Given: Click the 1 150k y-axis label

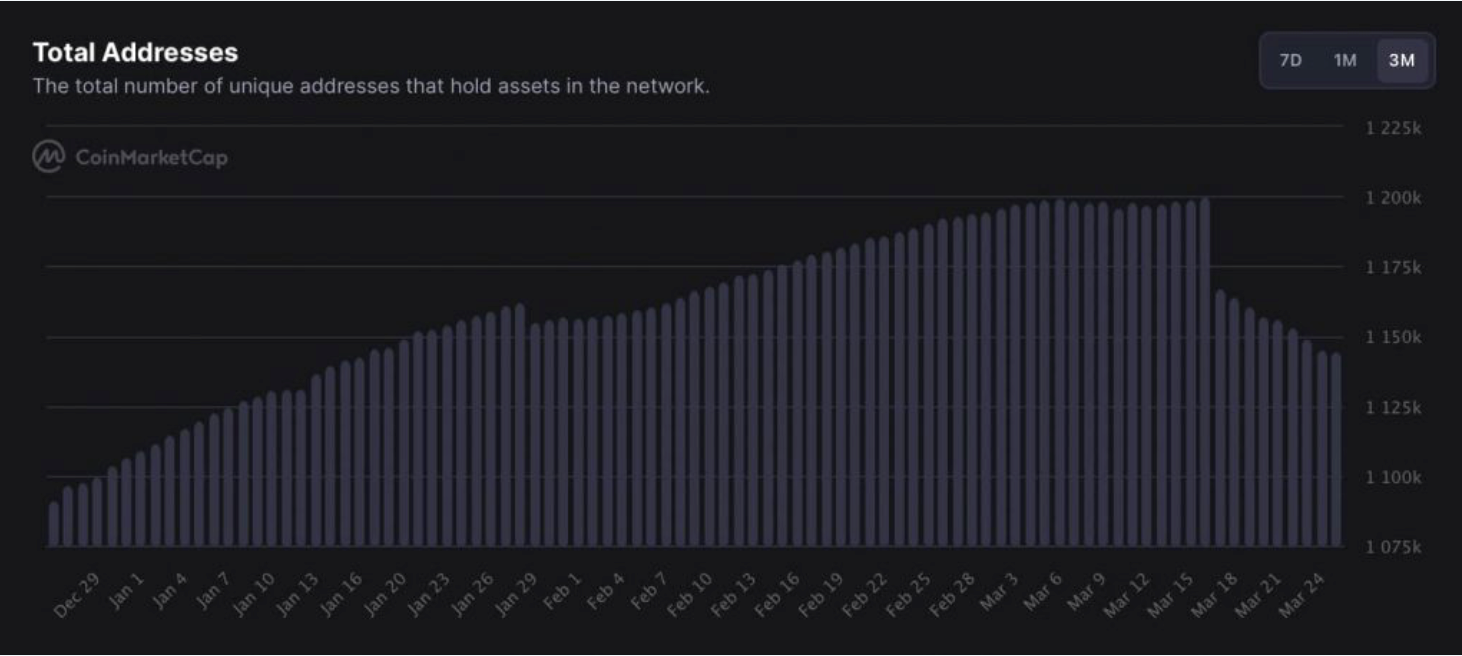Looking at the screenshot, I should [x=1393, y=338].
